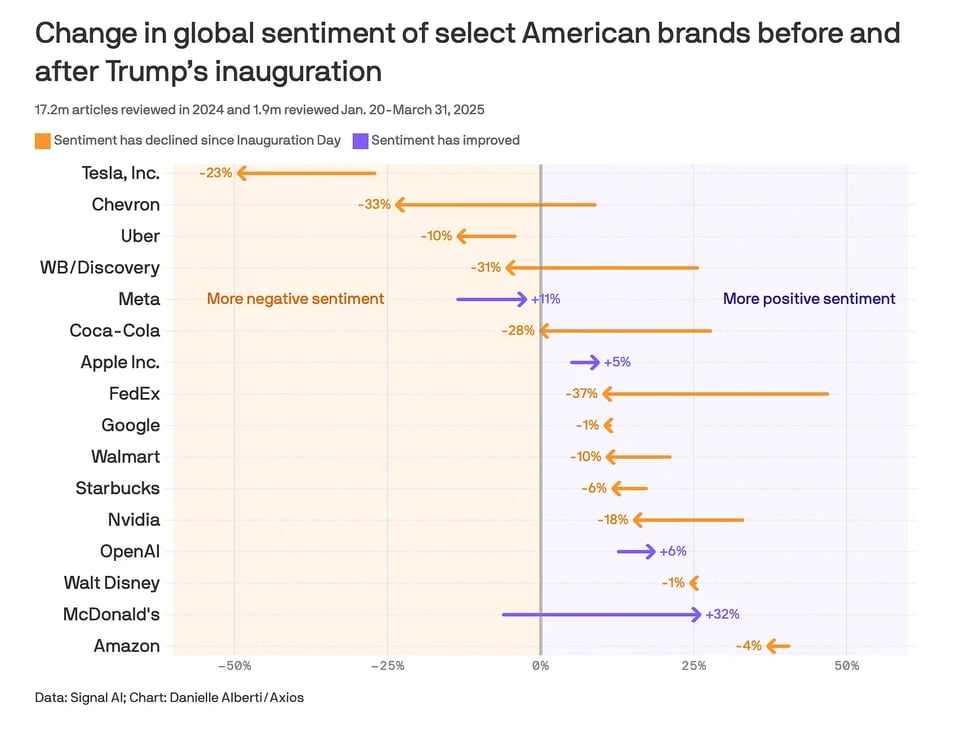This screenshot has height=734, width=960.
Task: Click FedEx's orange arrowhead near -37%
Action: click(606, 394)
